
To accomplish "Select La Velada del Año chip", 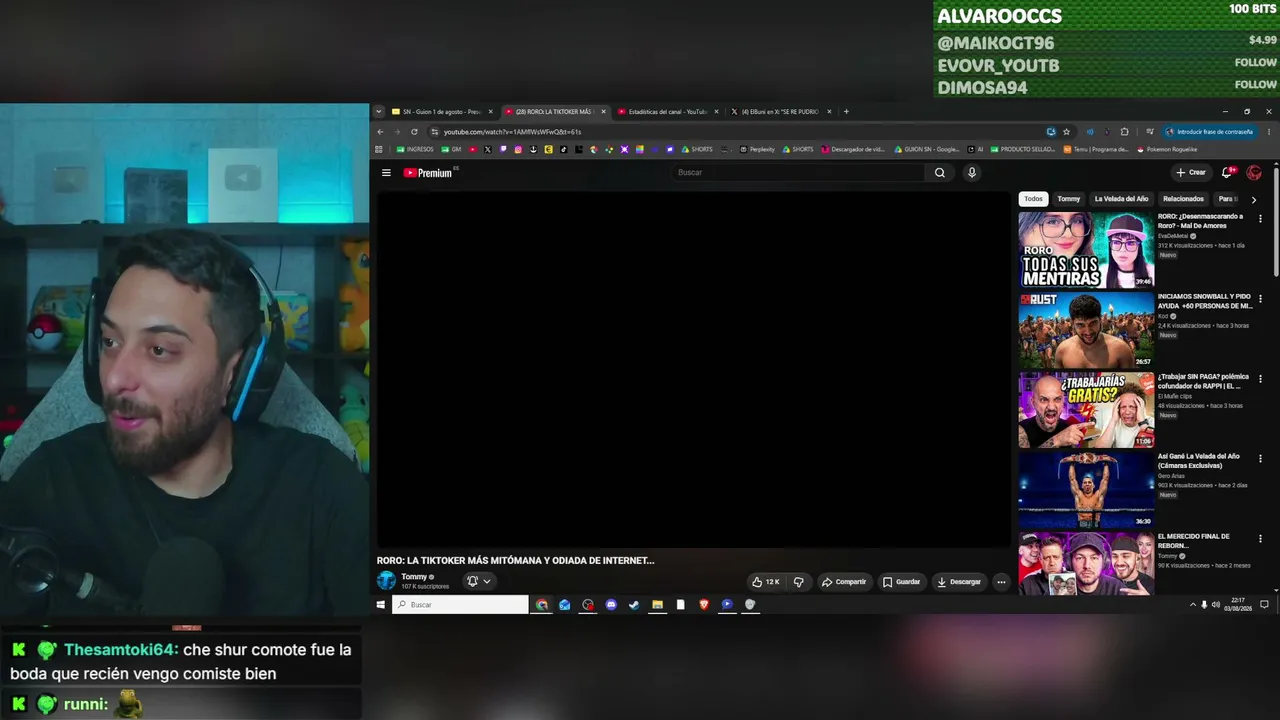I will pos(1121,199).
